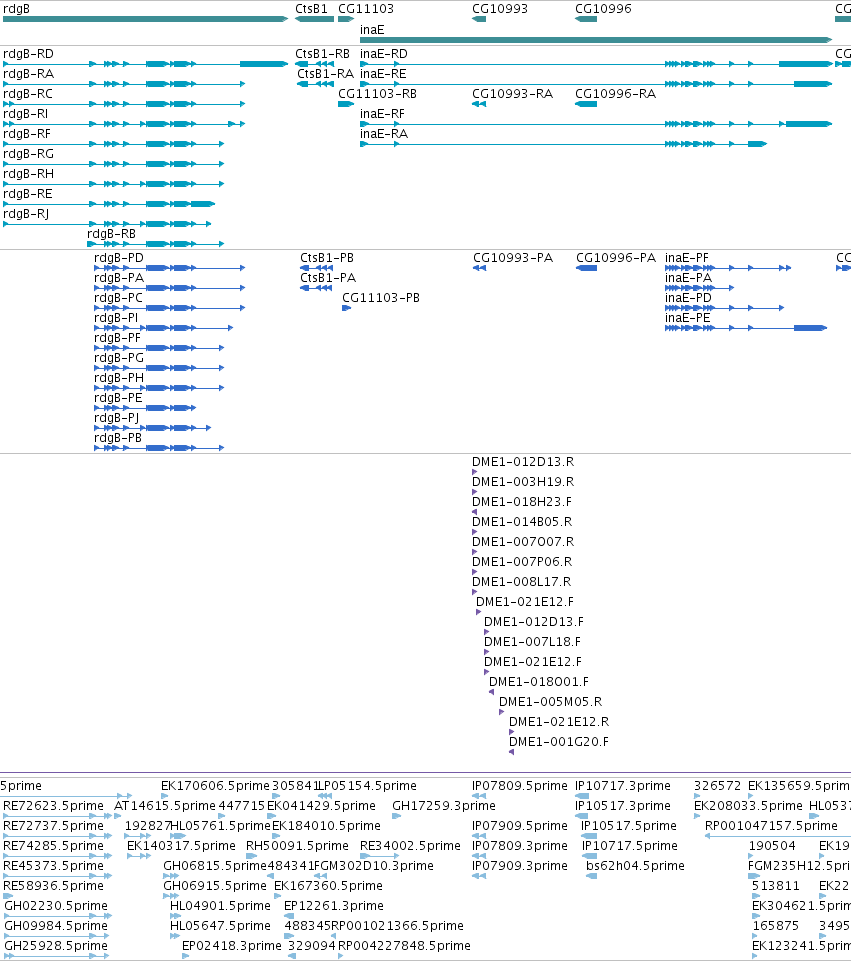The height and width of the screenshot is (961, 851).
Task: Open transcript rdgB-RE
Action: pyautogui.click(x=28, y=194)
